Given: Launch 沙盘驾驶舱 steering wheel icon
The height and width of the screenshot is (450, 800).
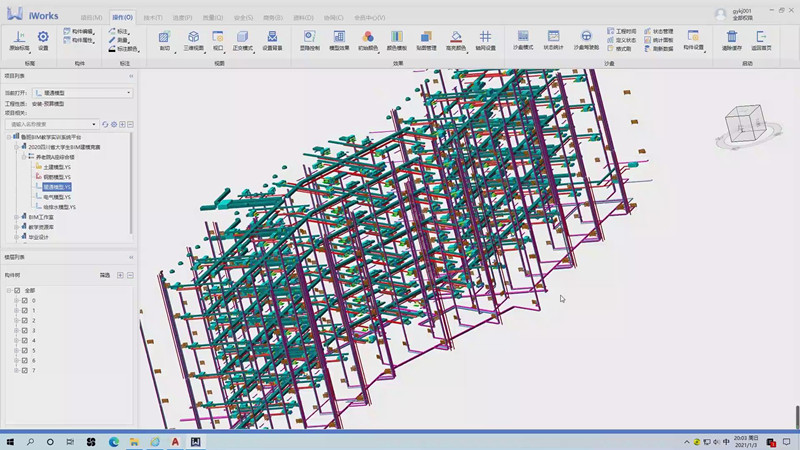Looking at the screenshot, I should click(x=586, y=38).
